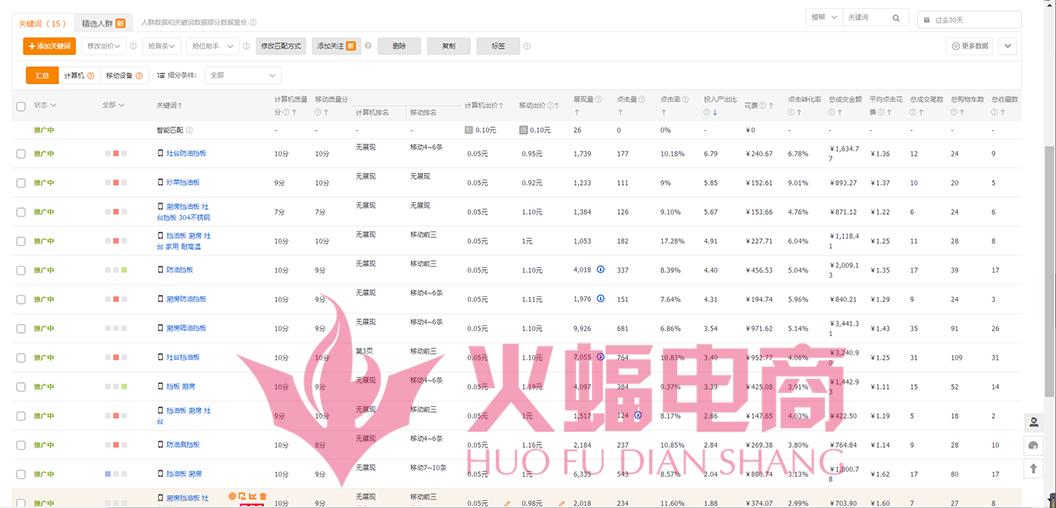This screenshot has width=1056, height=508.
Task: Open the 细分条件 全部 dropdown
Action: tap(243, 75)
